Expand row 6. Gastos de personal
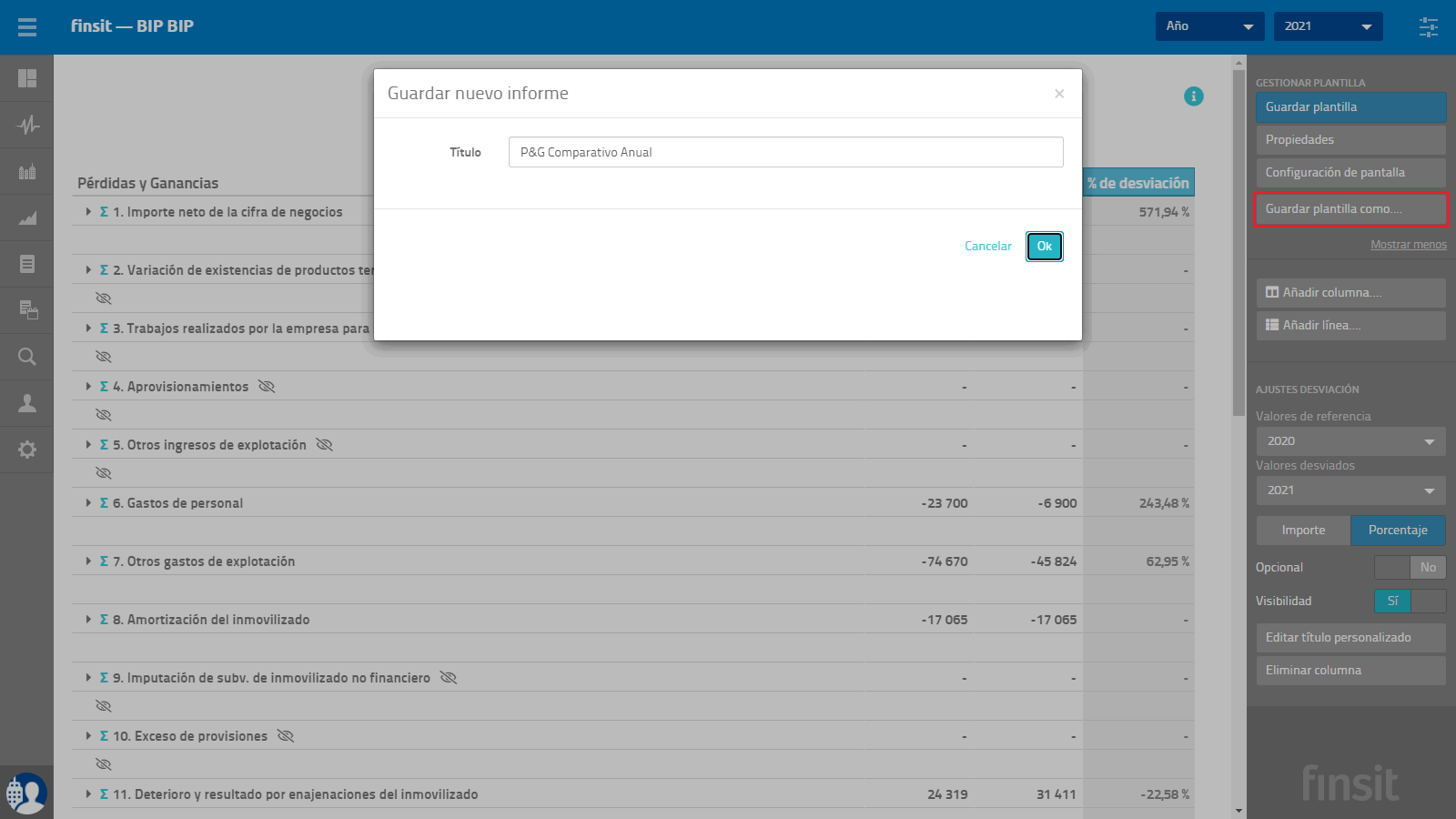1456x819 pixels. click(88, 503)
